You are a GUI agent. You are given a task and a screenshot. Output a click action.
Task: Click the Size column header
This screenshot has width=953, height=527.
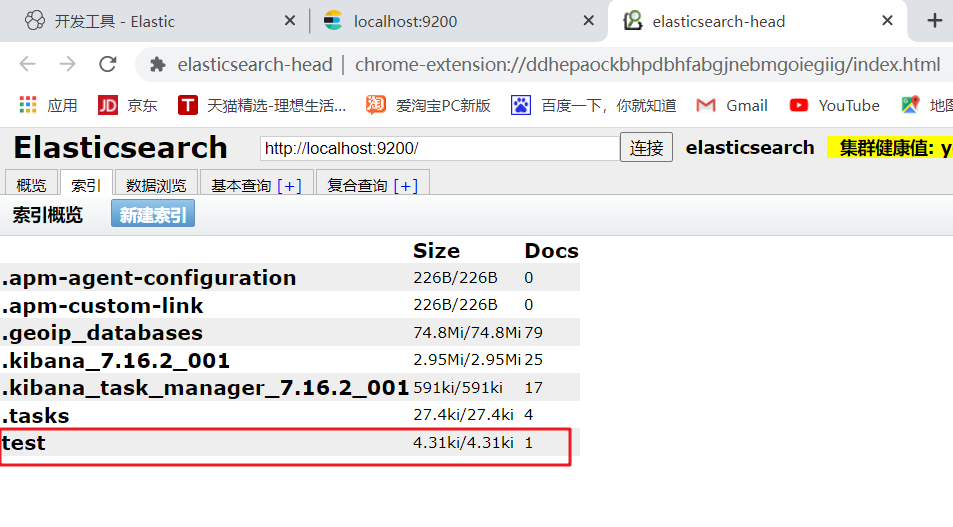click(x=436, y=251)
